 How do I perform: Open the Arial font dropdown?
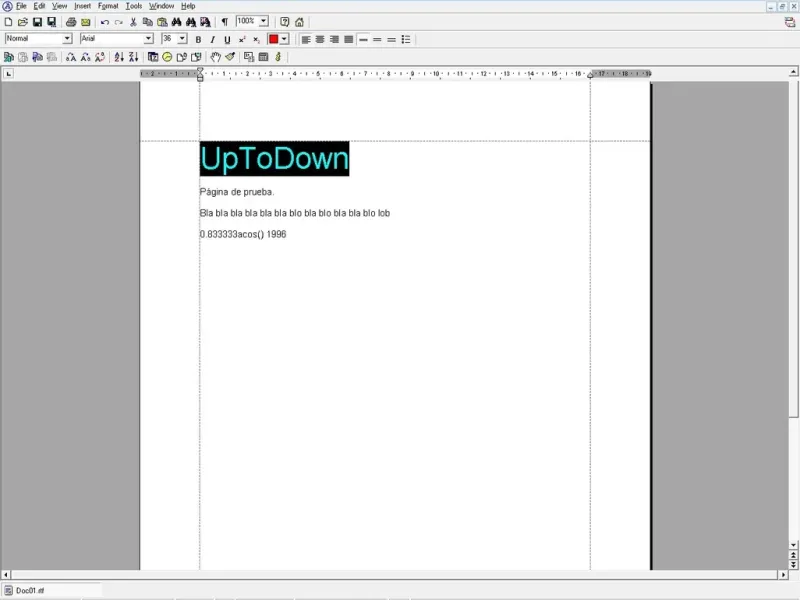tap(148, 39)
